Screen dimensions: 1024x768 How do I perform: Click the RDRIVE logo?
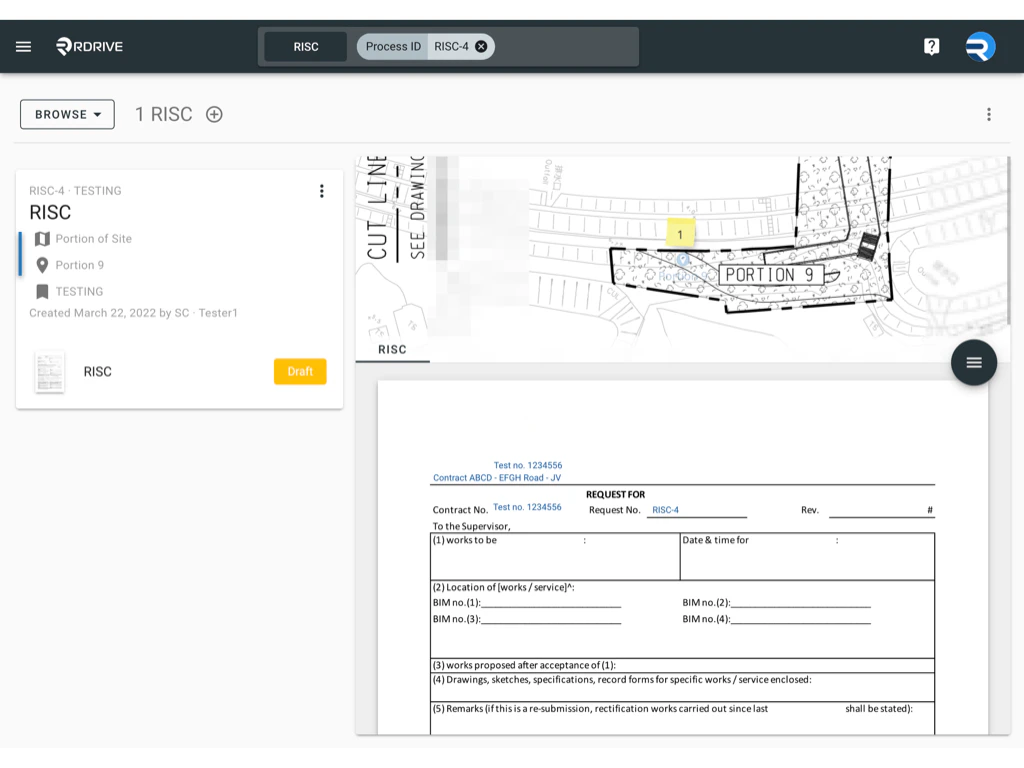(x=89, y=46)
